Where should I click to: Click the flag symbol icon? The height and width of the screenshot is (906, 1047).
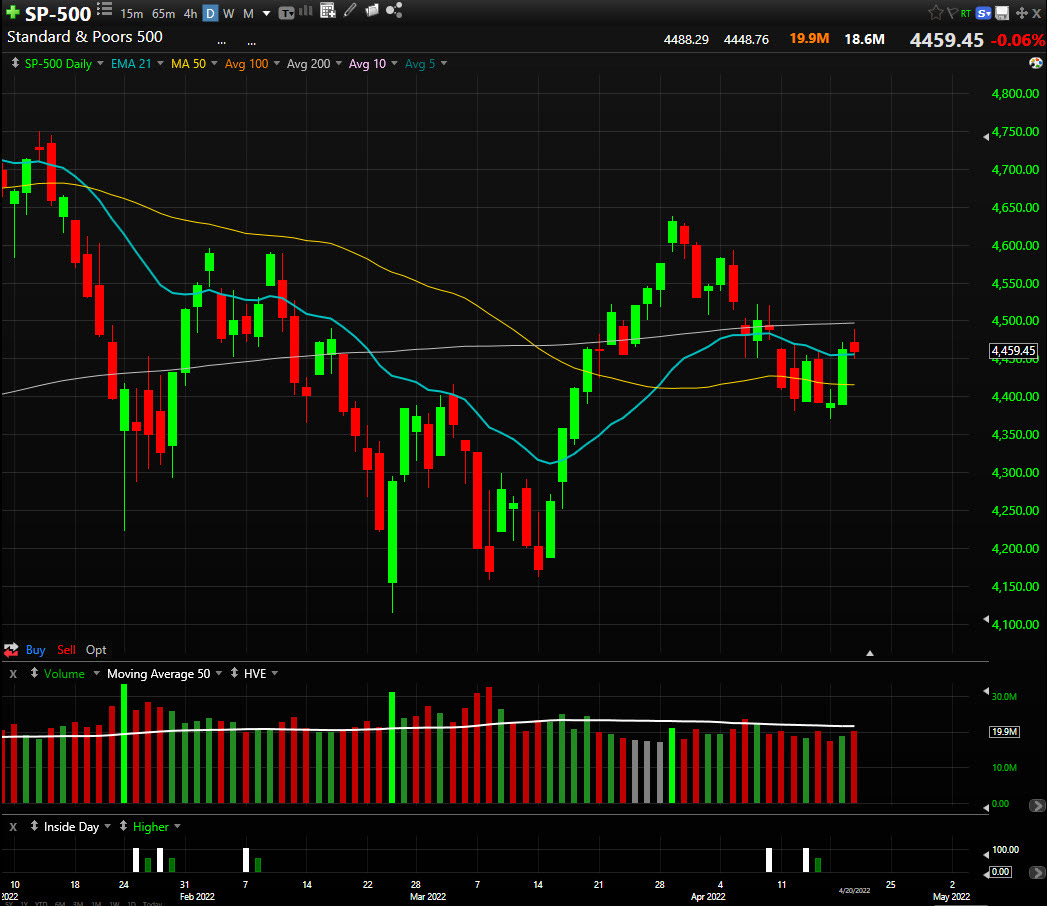pos(952,13)
